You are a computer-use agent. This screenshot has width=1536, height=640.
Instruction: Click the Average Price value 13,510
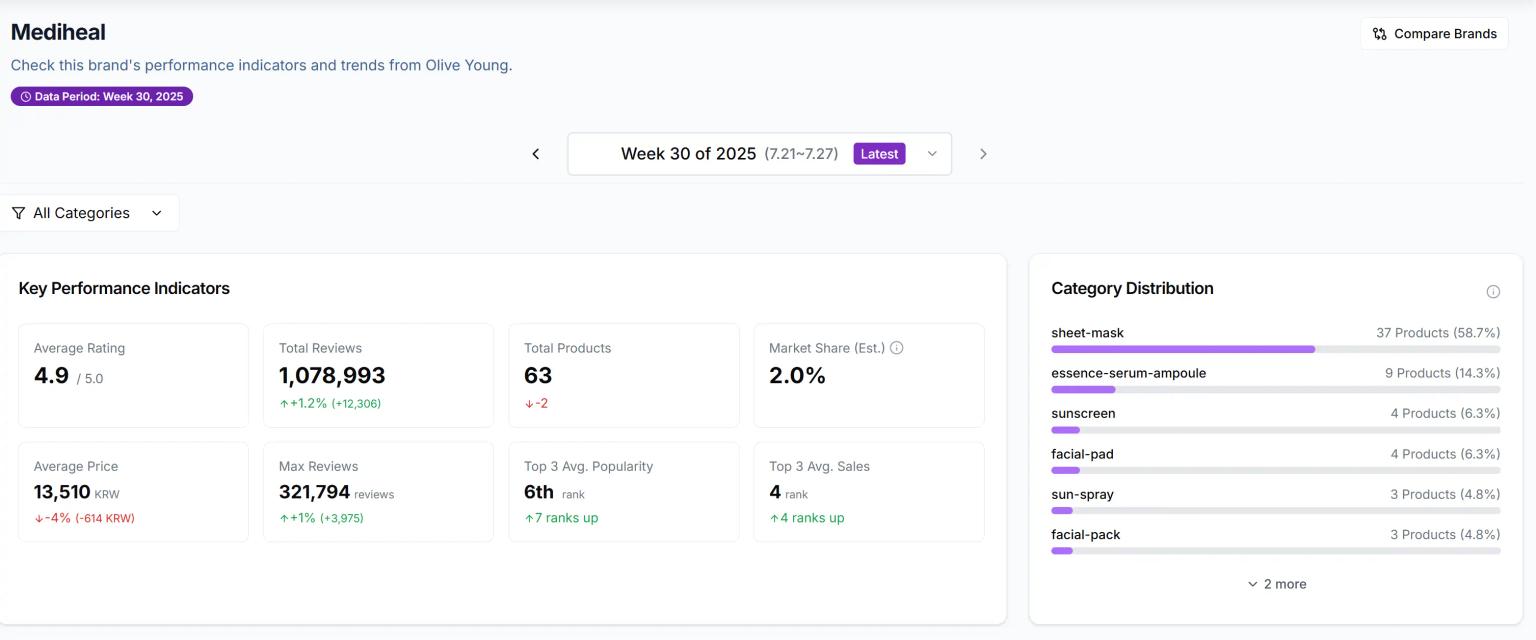(x=62, y=492)
